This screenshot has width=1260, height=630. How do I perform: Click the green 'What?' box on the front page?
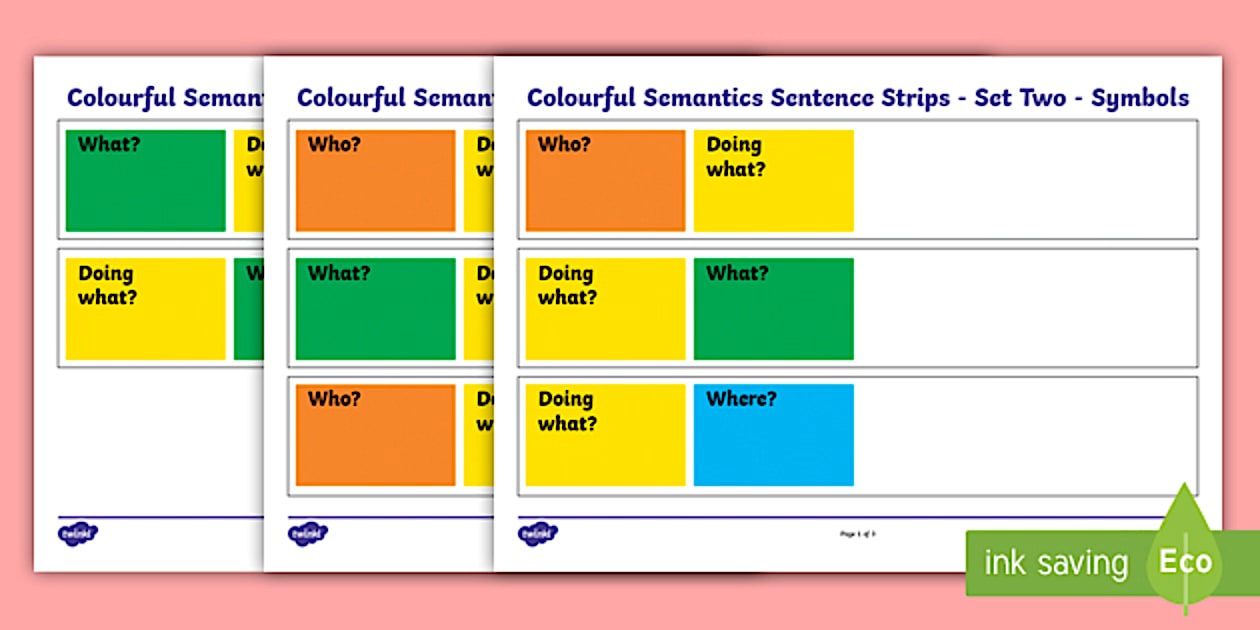coord(773,309)
